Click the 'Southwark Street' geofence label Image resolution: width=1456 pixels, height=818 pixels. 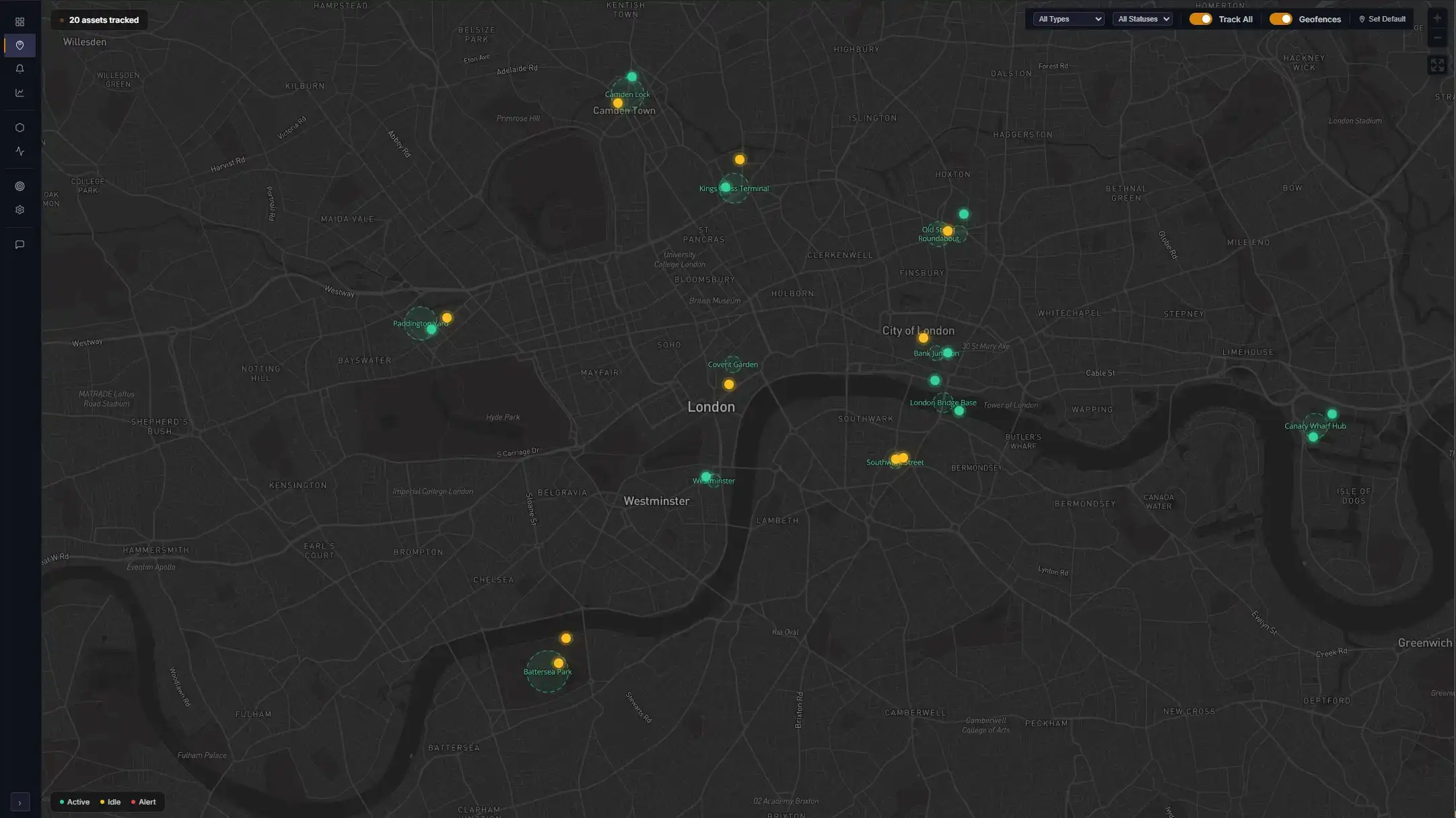895,463
